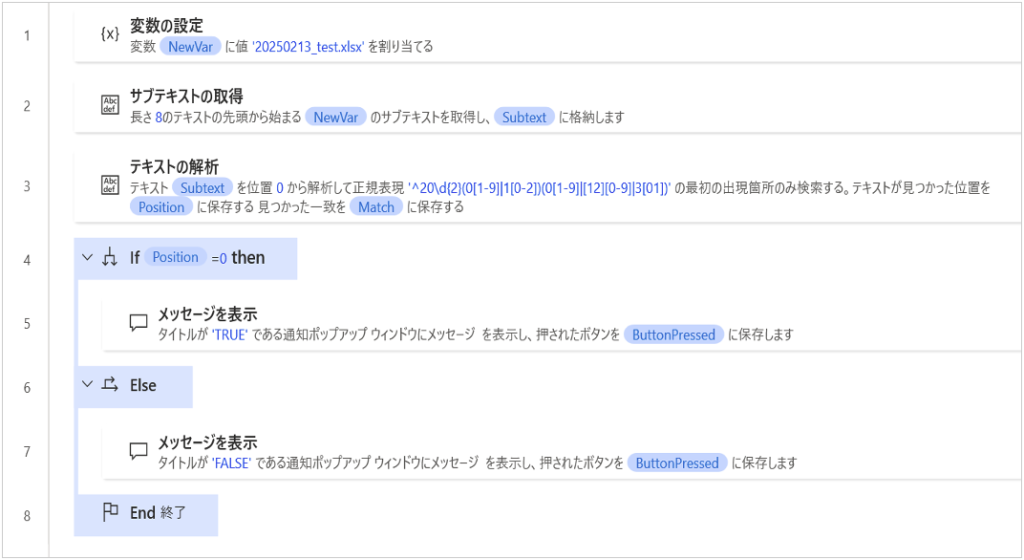Image resolution: width=1024 pixels, height=560 pixels.
Task: Click the regular expression text in テキストの解析
Action: click(x=539, y=187)
